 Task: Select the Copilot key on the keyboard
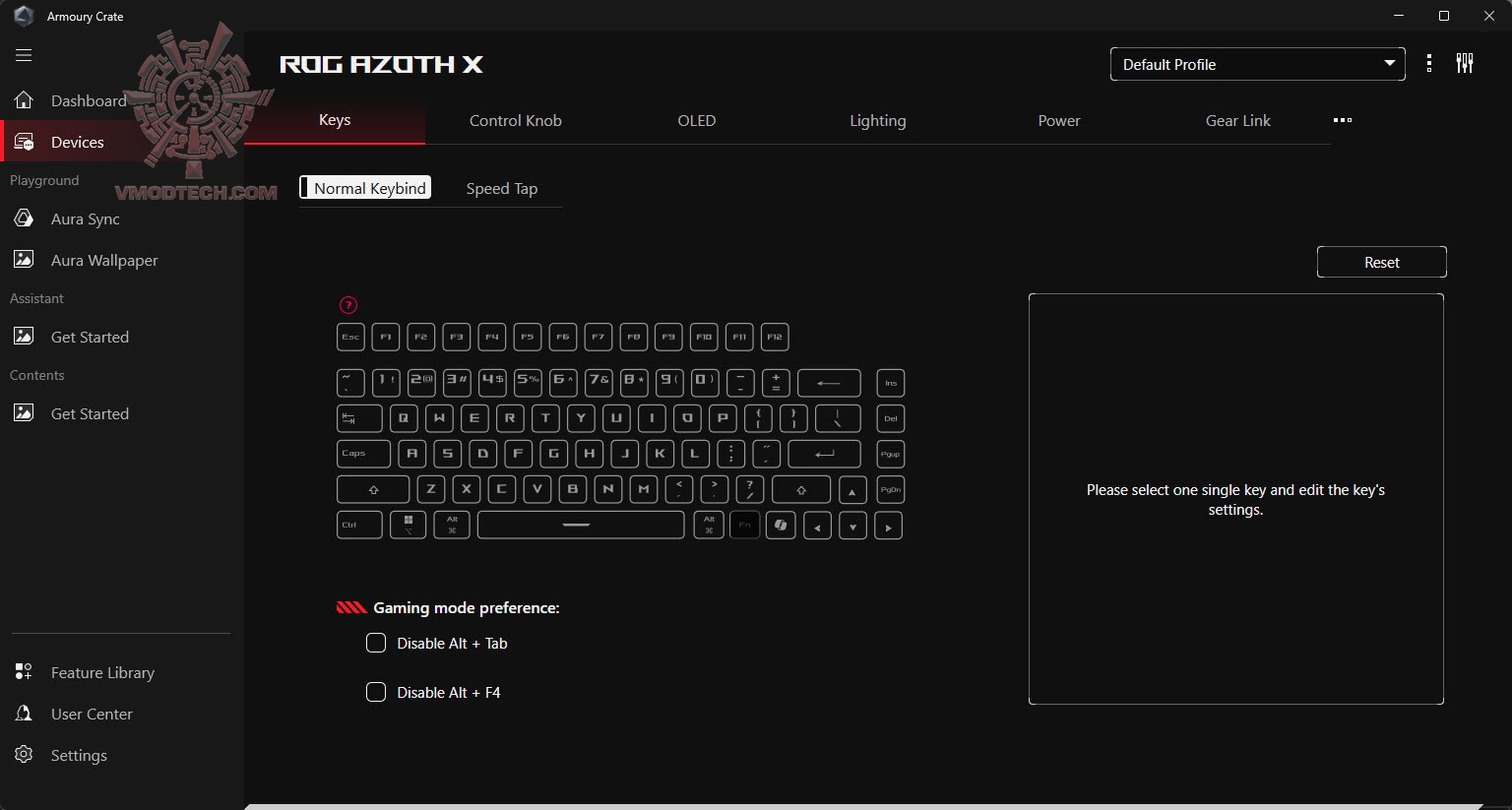(x=781, y=525)
